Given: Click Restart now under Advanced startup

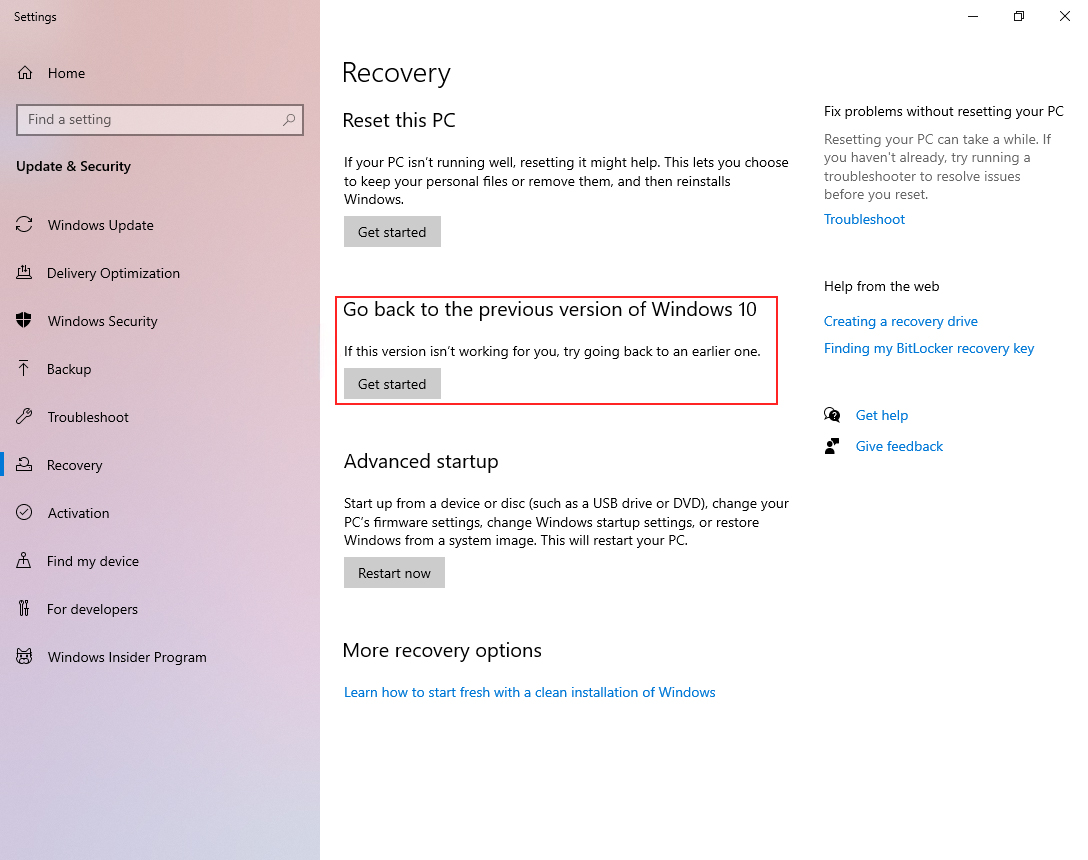Looking at the screenshot, I should [x=394, y=572].
